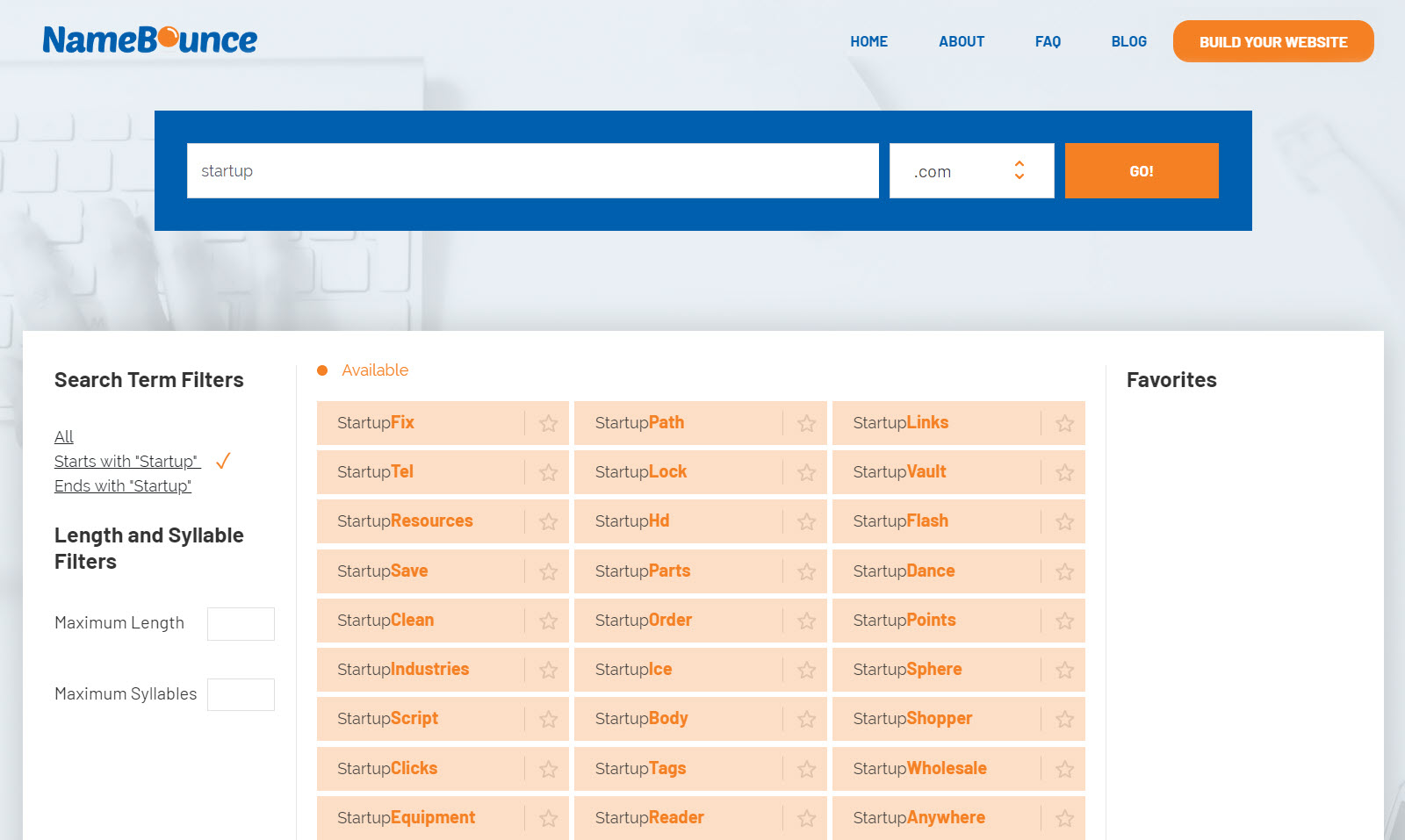Image resolution: width=1405 pixels, height=840 pixels.
Task: Enable the Ends with "Startup" filter
Action: [123, 486]
